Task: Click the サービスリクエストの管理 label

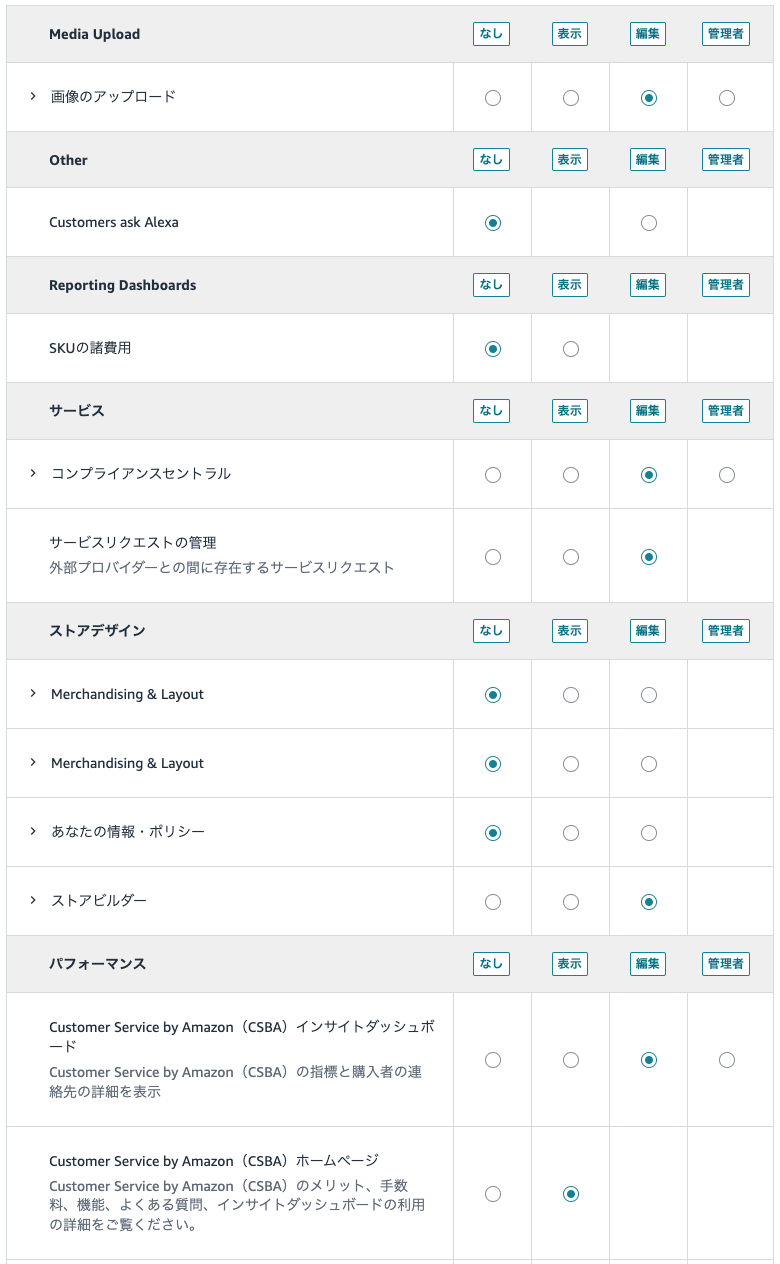Action: point(133,542)
